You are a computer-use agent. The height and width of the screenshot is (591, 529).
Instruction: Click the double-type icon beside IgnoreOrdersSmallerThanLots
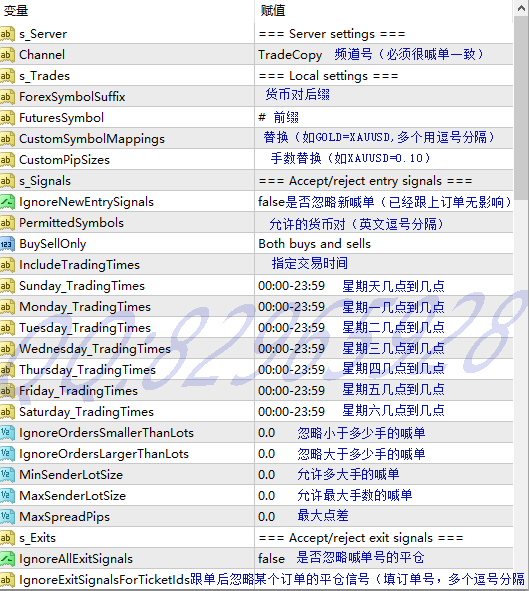[x=7, y=433]
